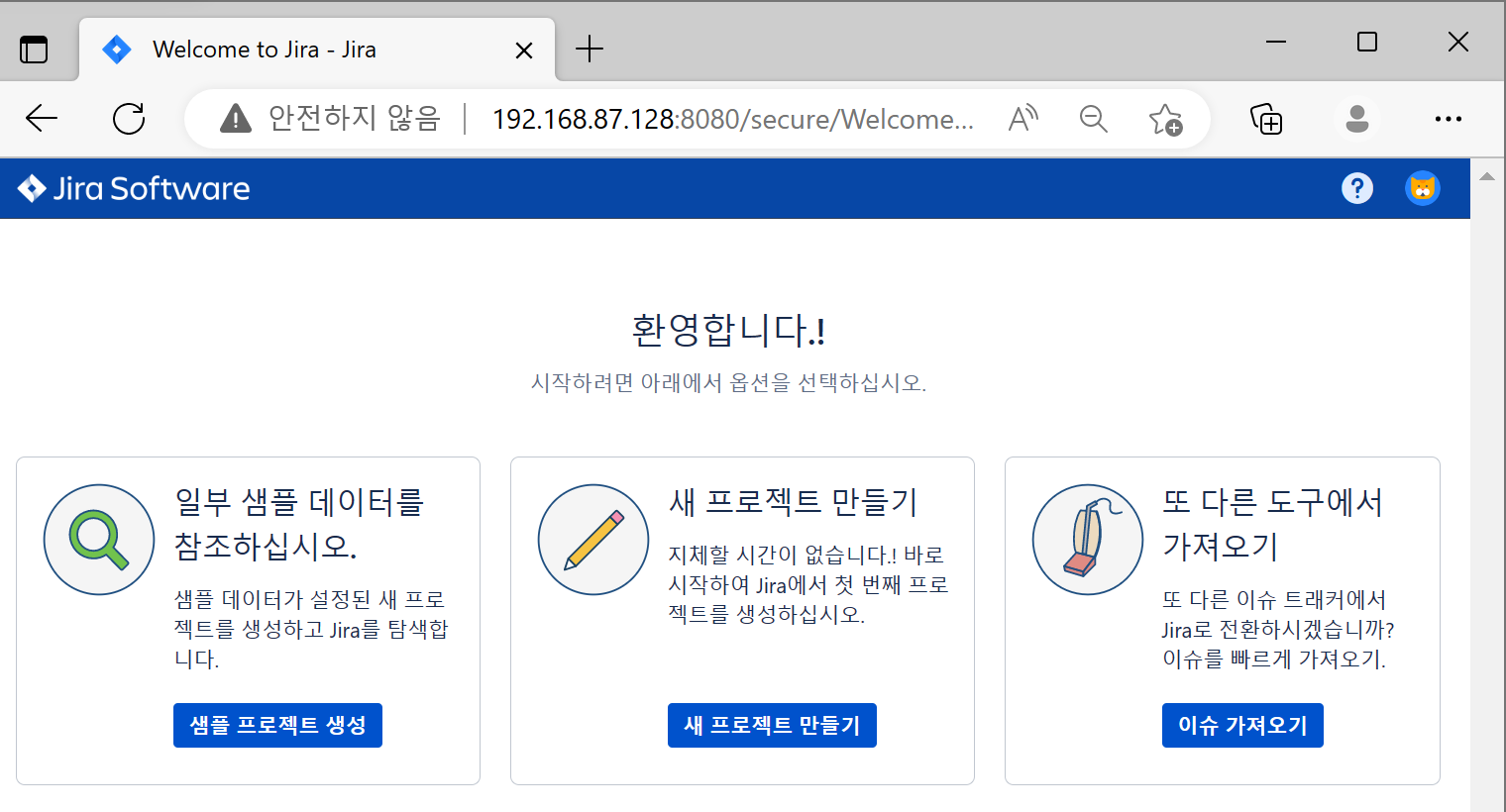Screen dimensions: 1506x812
Task: Activate the Read Aloud icon
Action: [1023, 119]
